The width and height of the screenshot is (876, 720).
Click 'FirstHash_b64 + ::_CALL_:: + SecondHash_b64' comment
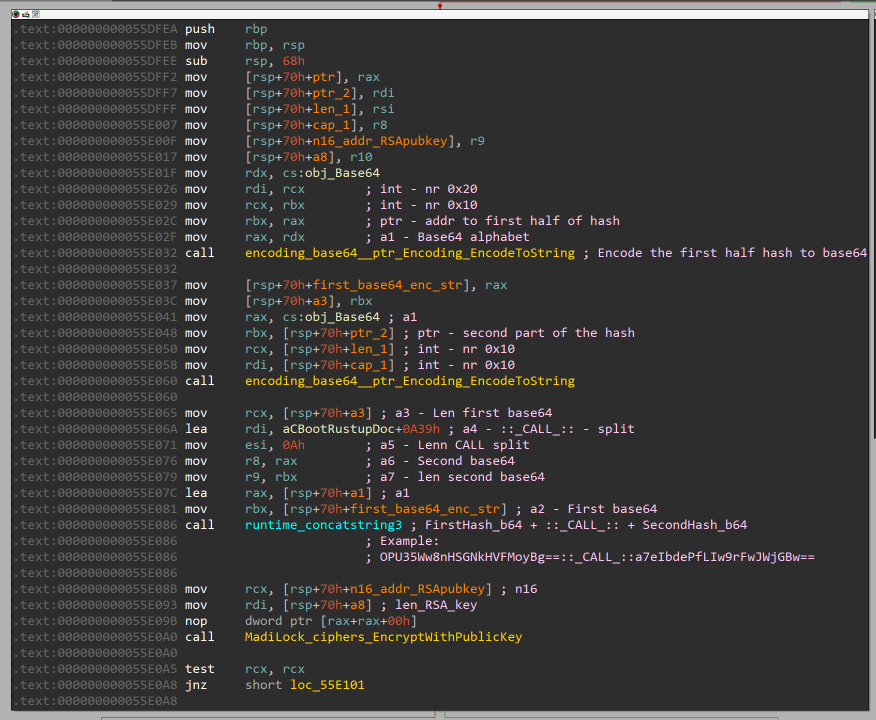585,525
